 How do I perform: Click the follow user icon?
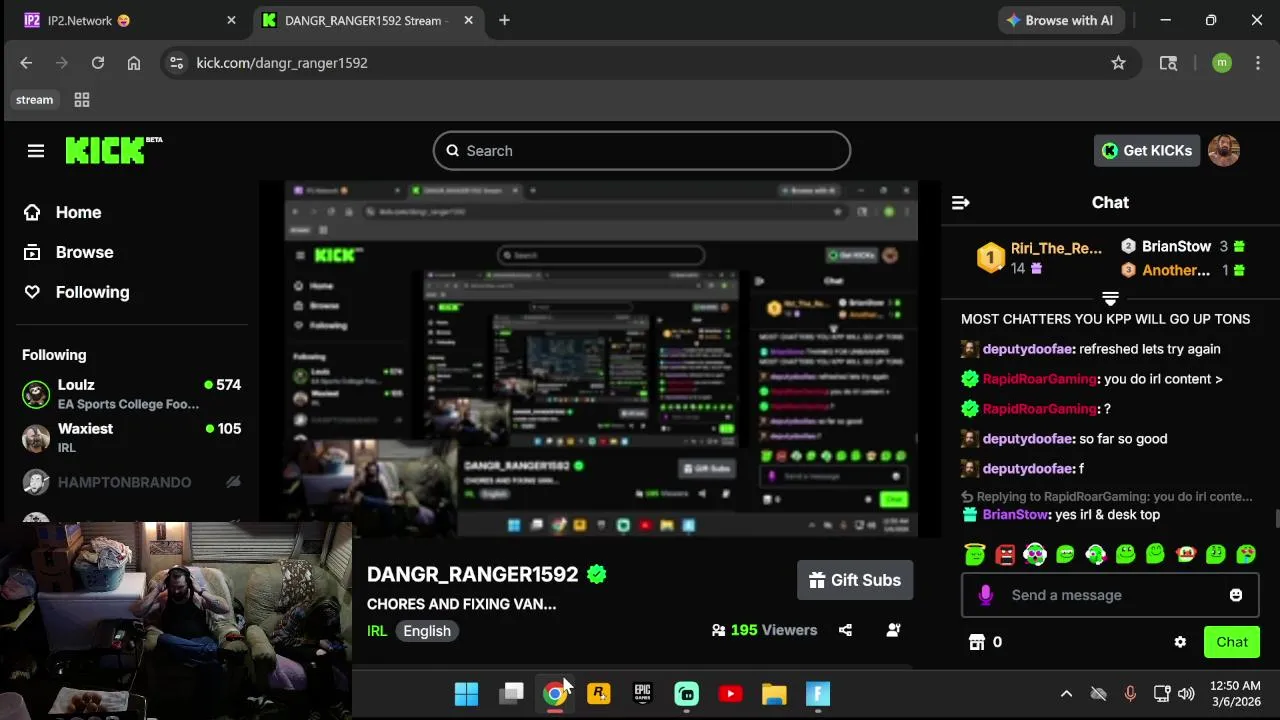pos(894,630)
